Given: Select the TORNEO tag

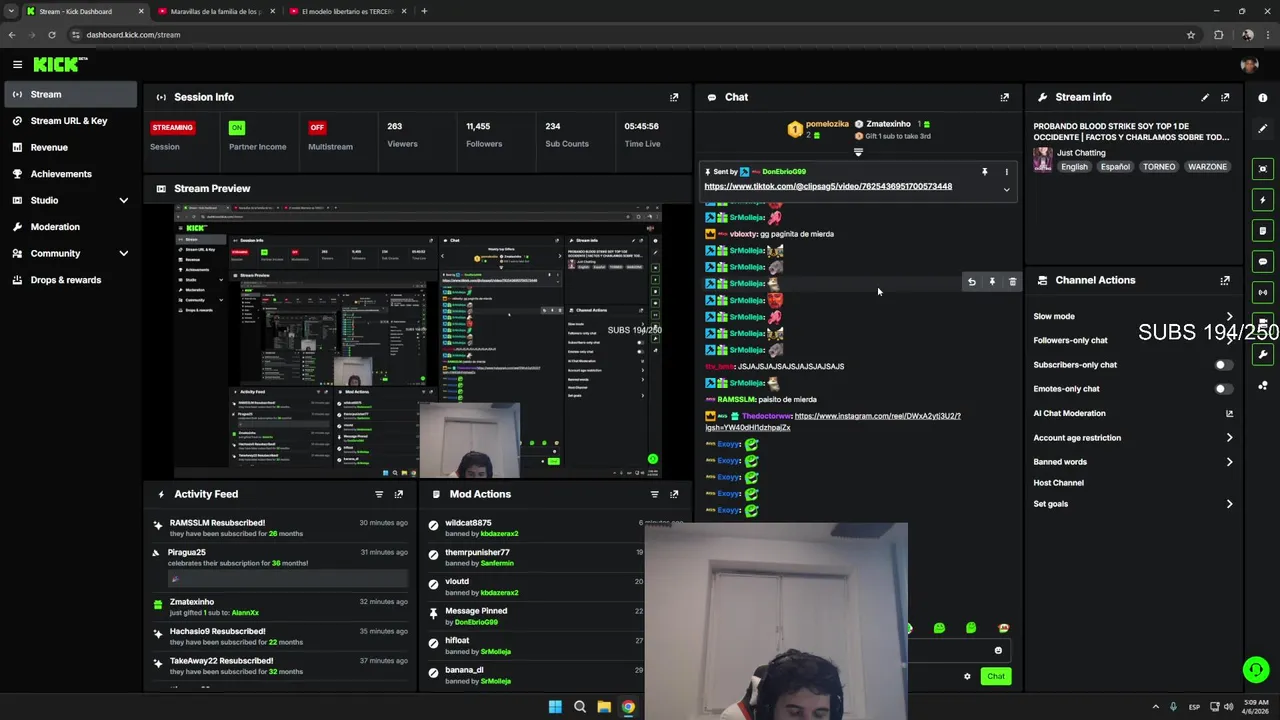Looking at the screenshot, I should click(1158, 167).
